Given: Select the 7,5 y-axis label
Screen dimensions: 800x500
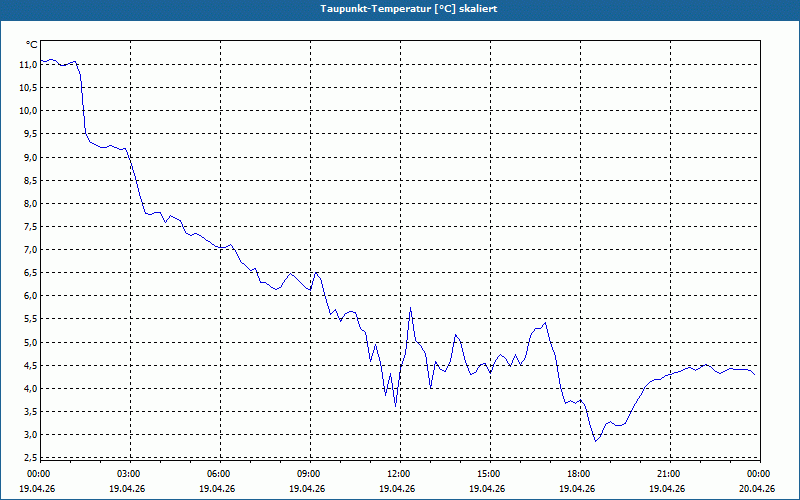Looking at the screenshot, I should [x=30, y=227].
